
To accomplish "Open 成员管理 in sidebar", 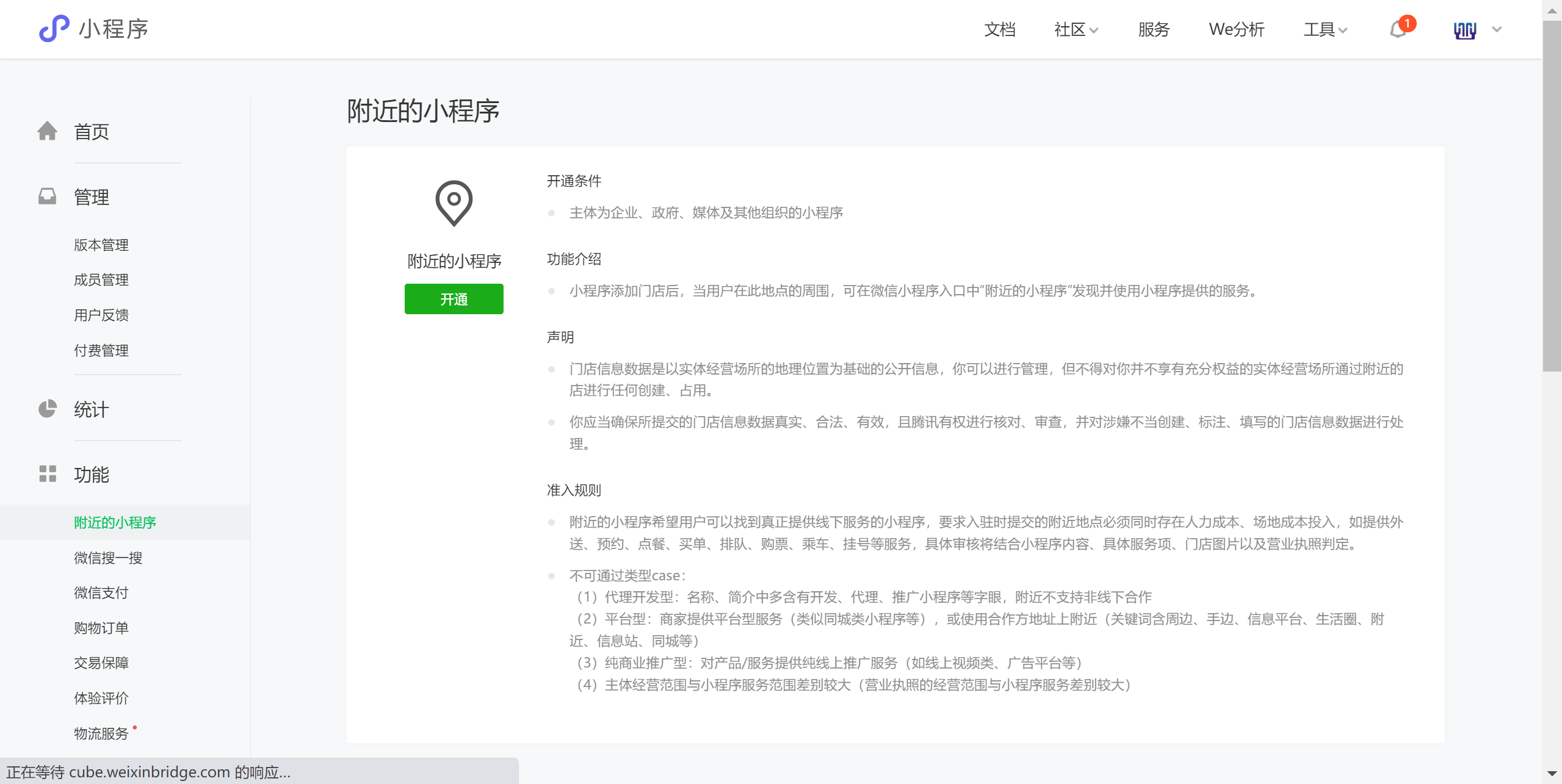I will [101, 279].
